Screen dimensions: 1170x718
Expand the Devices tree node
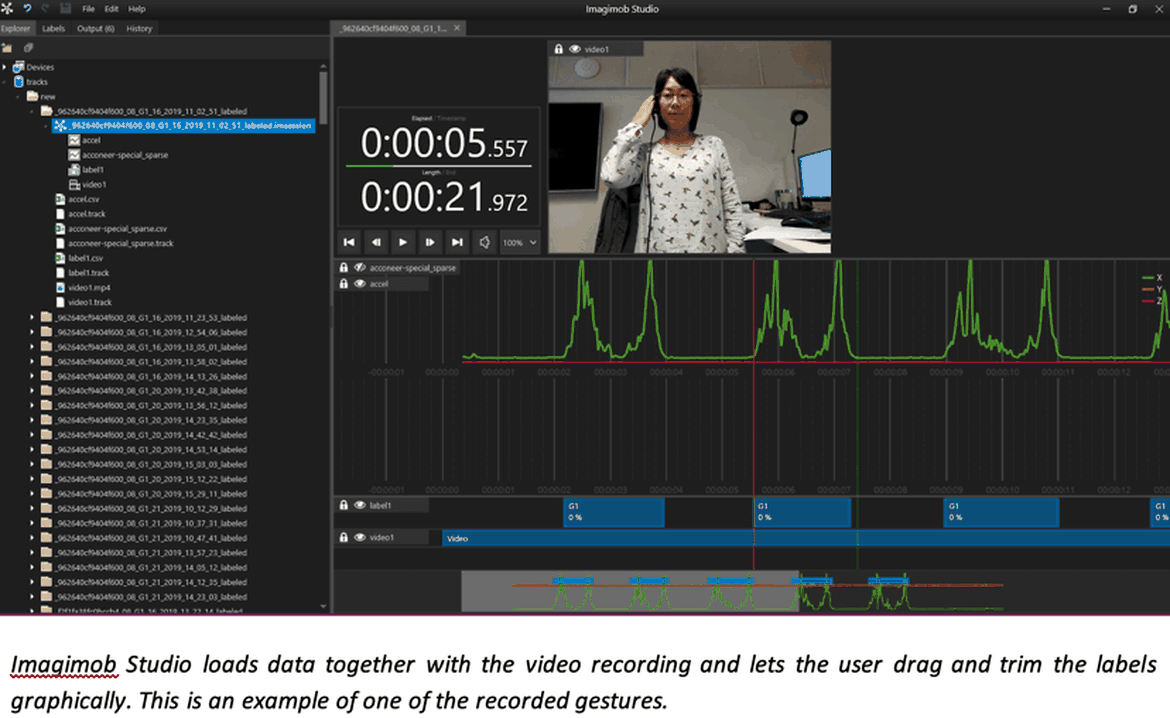(x=4, y=67)
